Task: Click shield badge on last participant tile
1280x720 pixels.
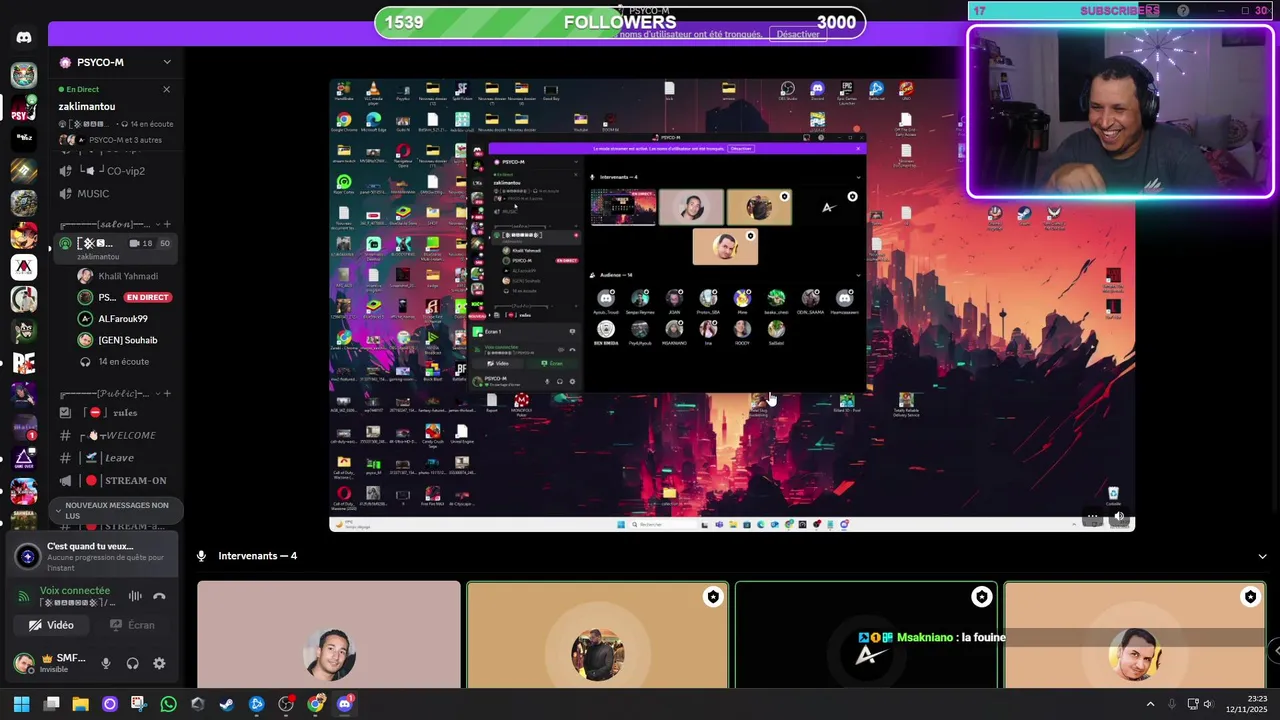Action: (1250, 597)
